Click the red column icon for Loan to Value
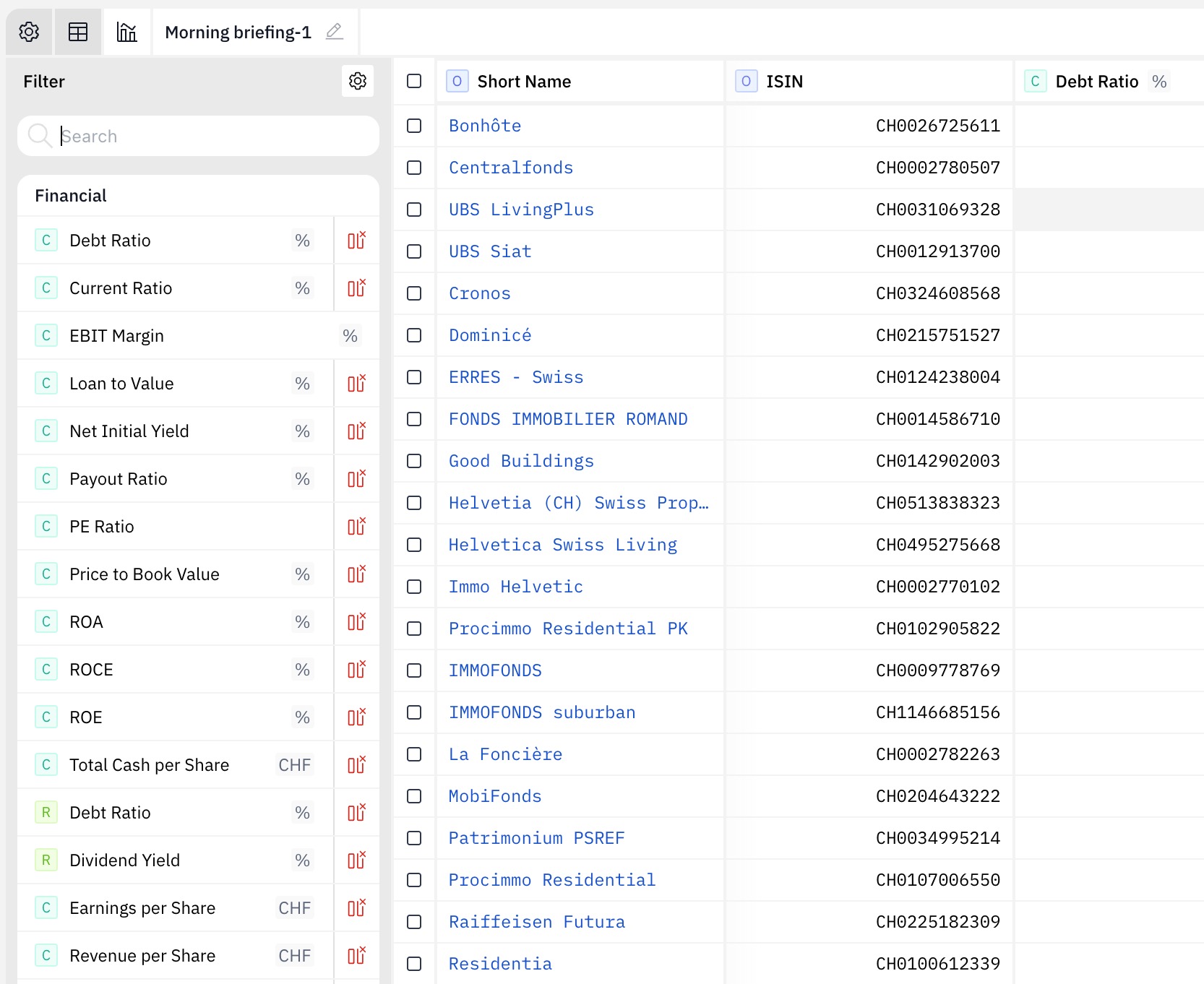This screenshot has height=984, width=1204. pyautogui.click(x=356, y=384)
